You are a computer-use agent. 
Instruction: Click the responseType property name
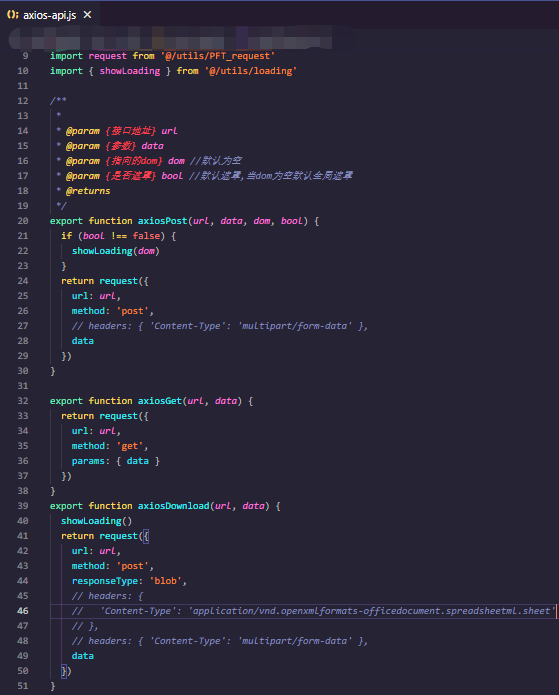[105, 581]
